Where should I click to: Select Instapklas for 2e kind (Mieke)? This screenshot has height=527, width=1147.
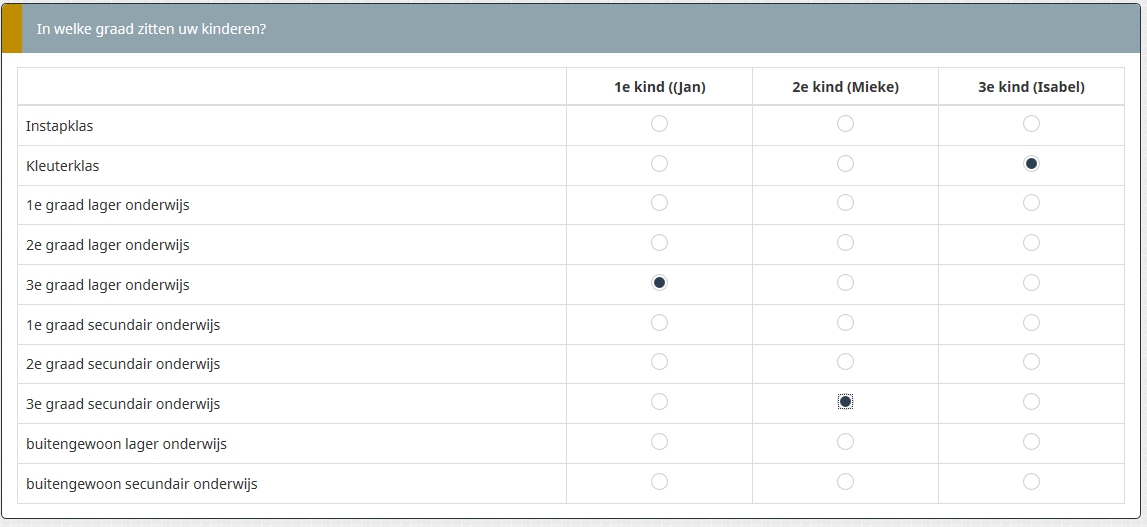[845, 124]
